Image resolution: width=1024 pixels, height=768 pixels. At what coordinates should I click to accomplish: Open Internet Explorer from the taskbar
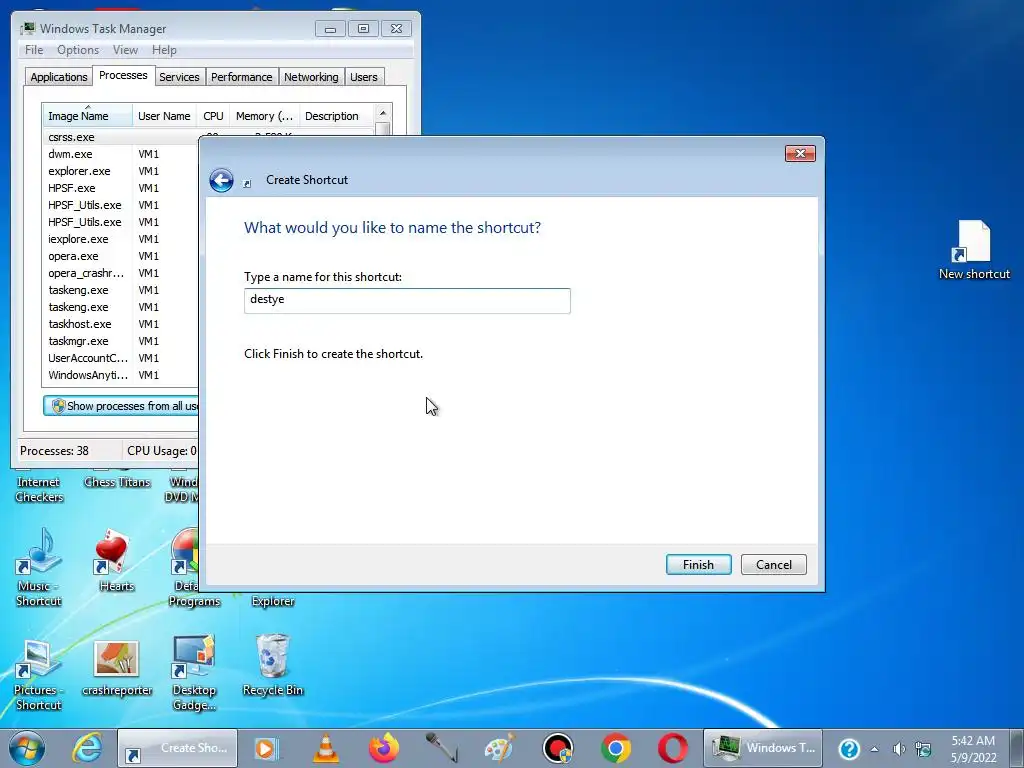87,748
